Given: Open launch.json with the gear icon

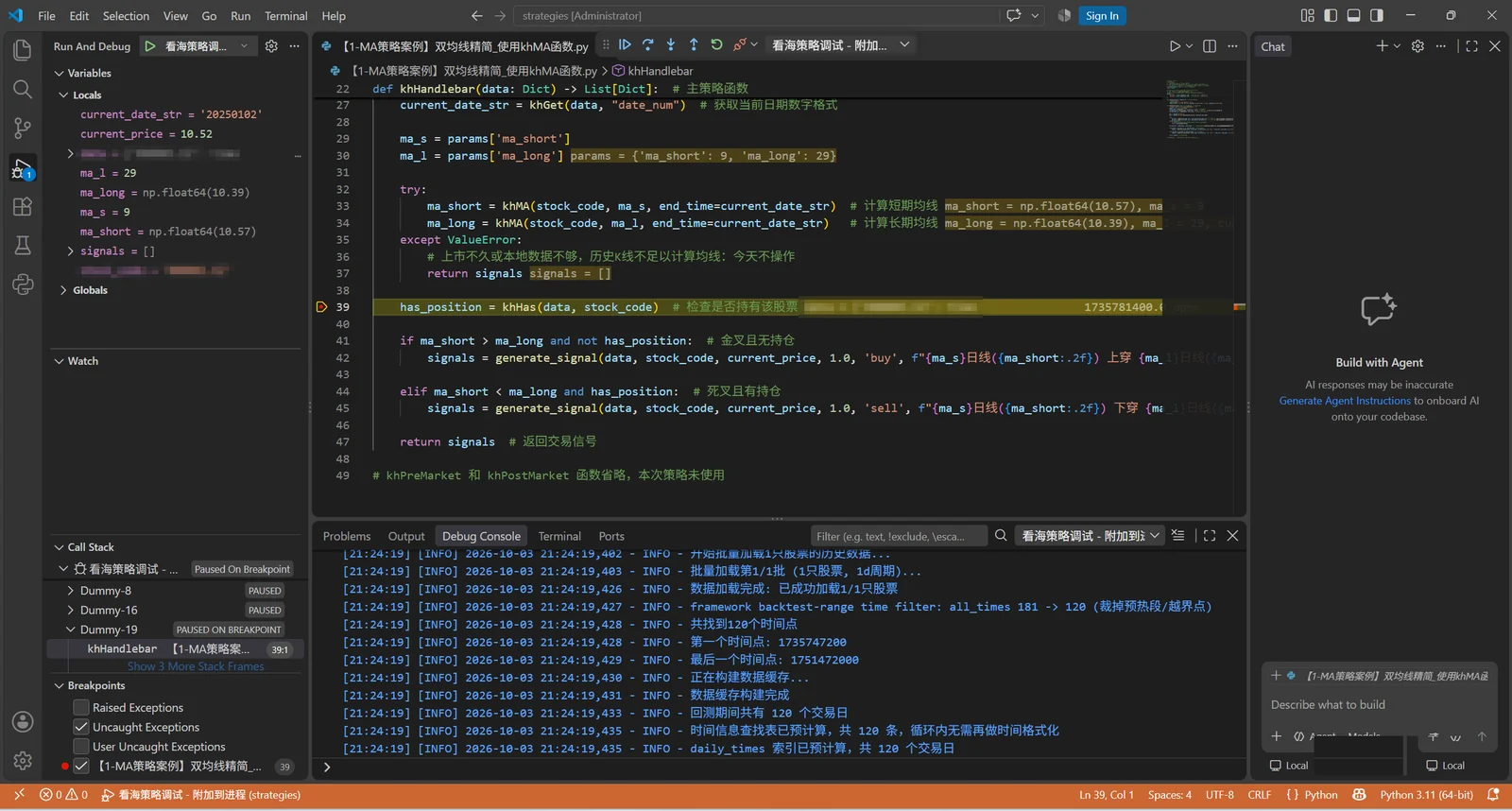Looking at the screenshot, I should pos(271,45).
